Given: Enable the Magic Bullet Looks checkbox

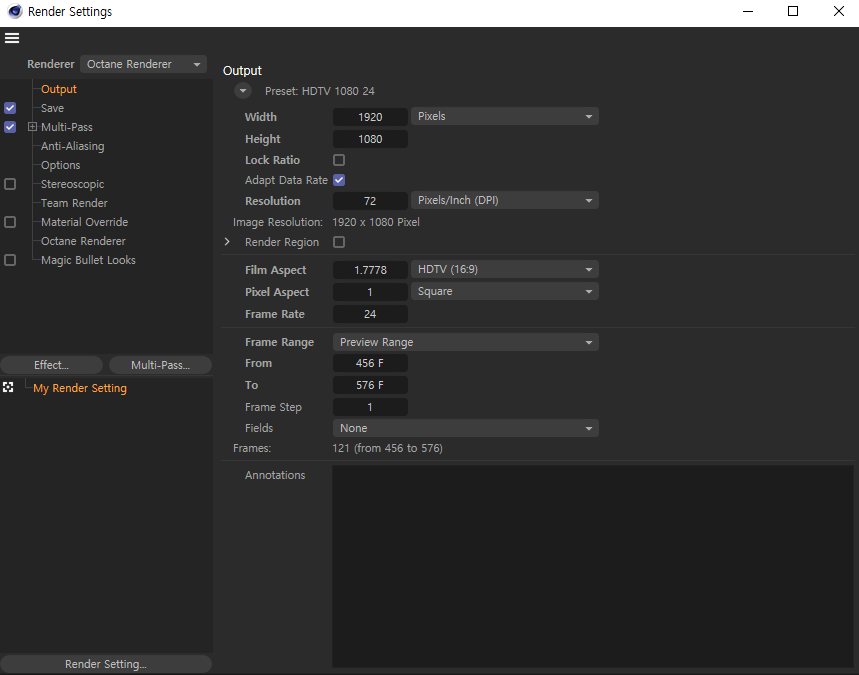Looking at the screenshot, I should coord(10,260).
